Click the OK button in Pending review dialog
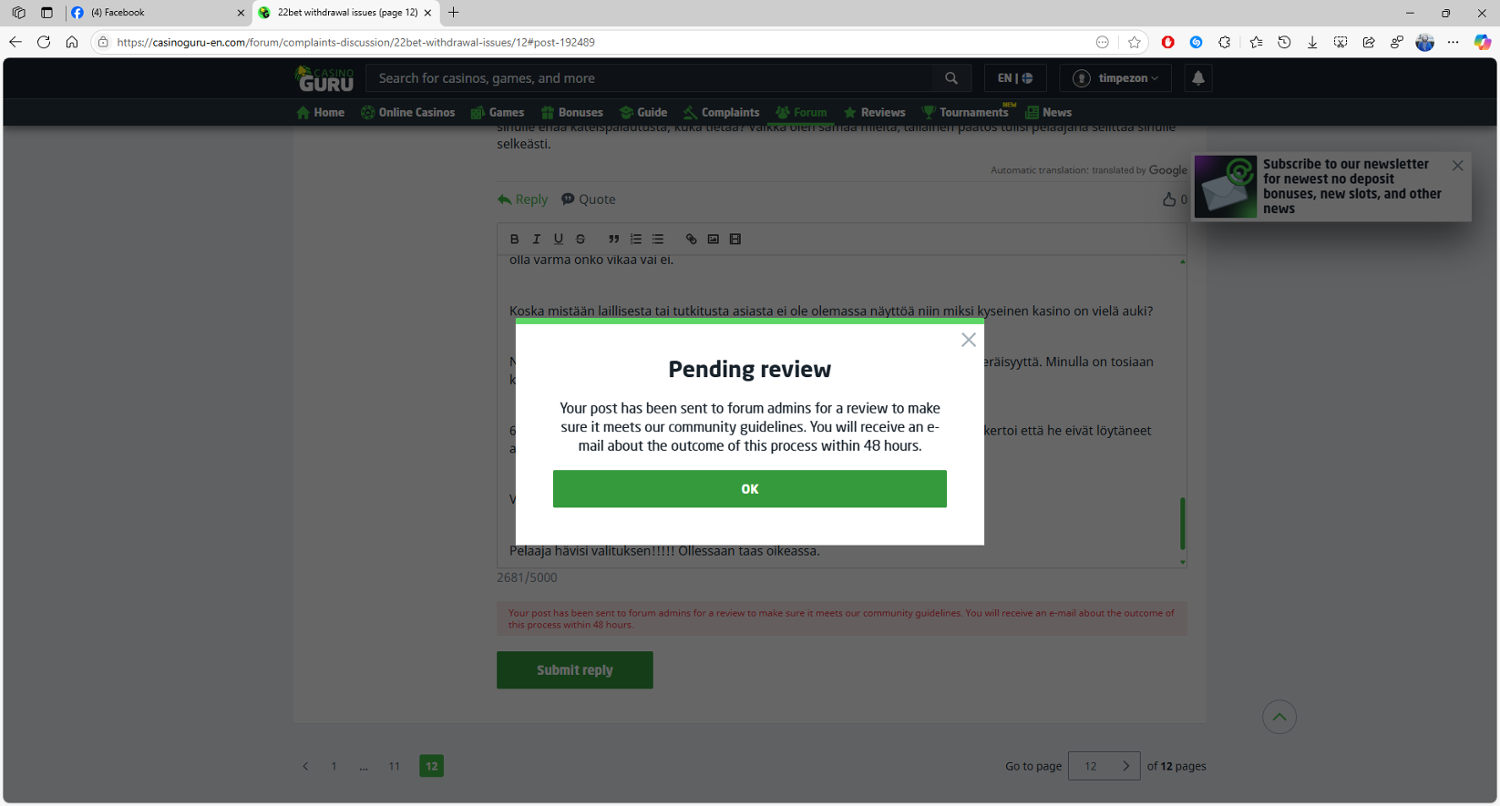Viewport: 1500px width, 806px height. tap(749, 489)
